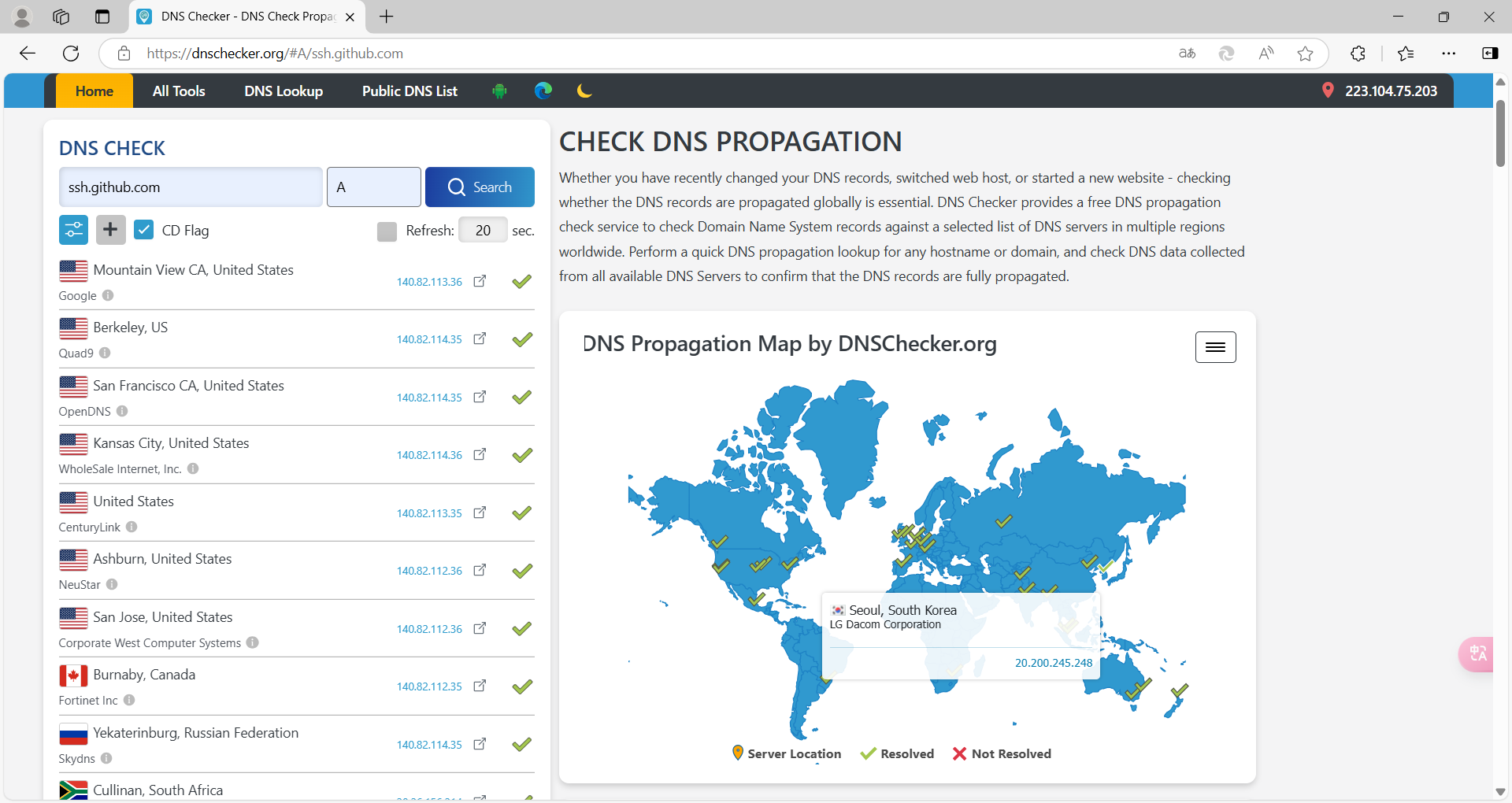This screenshot has width=1512, height=803.
Task: Open external link for San Jose result
Action: [x=480, y=628]
